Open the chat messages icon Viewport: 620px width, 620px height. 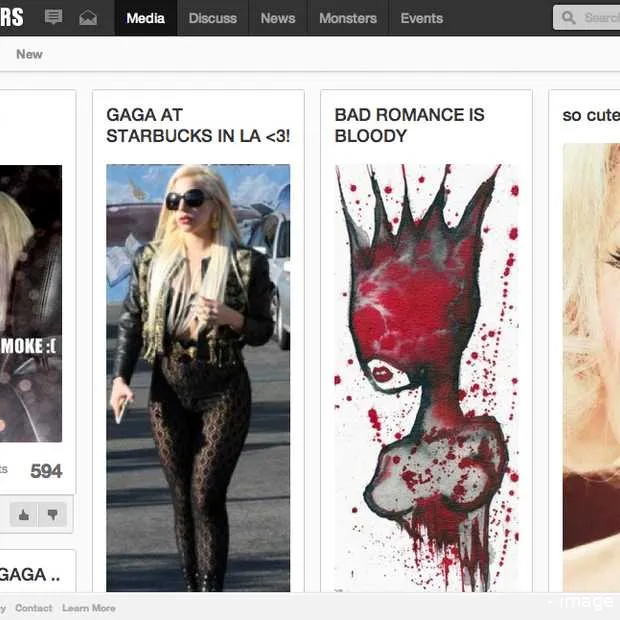click(x=53, y=17)
